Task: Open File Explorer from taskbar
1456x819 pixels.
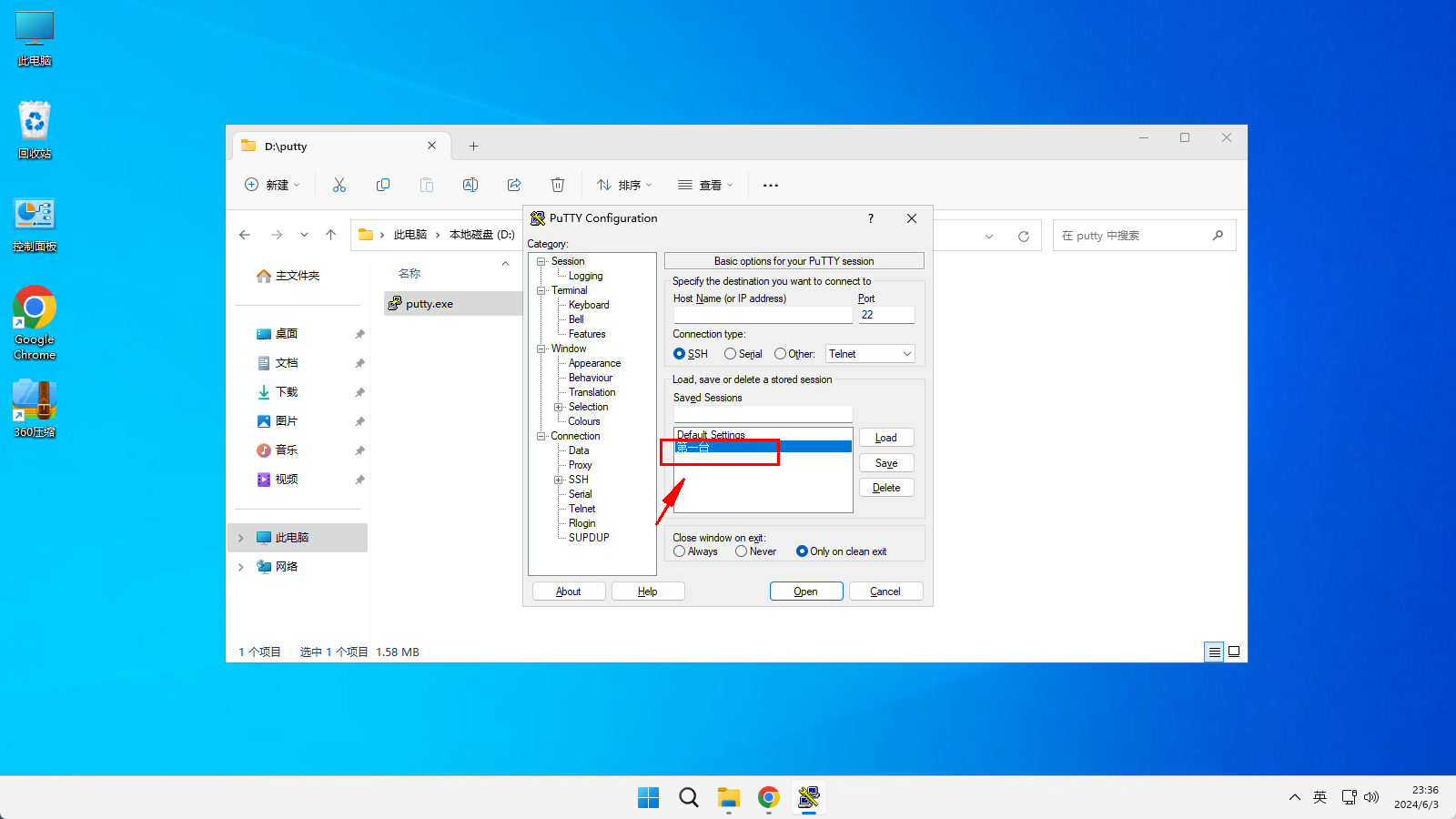Action: coord(729,798)
